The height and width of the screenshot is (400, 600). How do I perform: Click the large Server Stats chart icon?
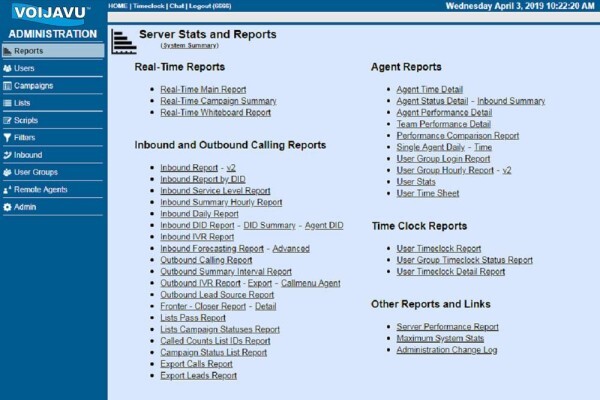tap(124, 41)
